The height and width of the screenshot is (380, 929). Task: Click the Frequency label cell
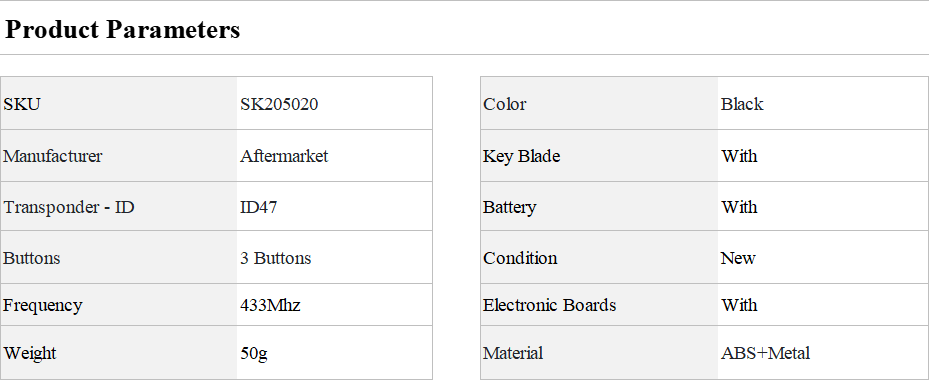point(118,305)
